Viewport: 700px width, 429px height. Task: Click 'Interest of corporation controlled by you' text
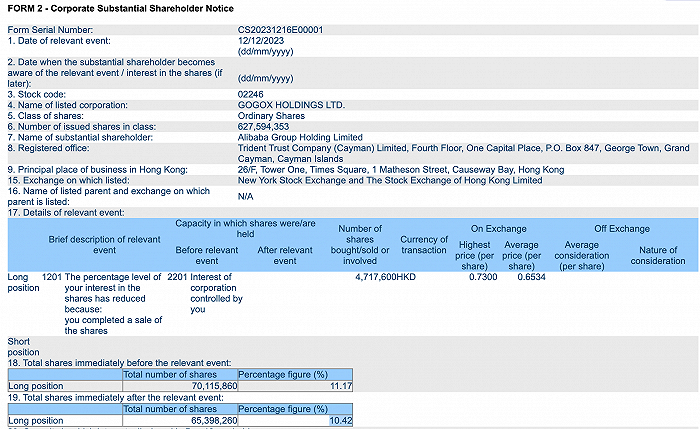217,293
